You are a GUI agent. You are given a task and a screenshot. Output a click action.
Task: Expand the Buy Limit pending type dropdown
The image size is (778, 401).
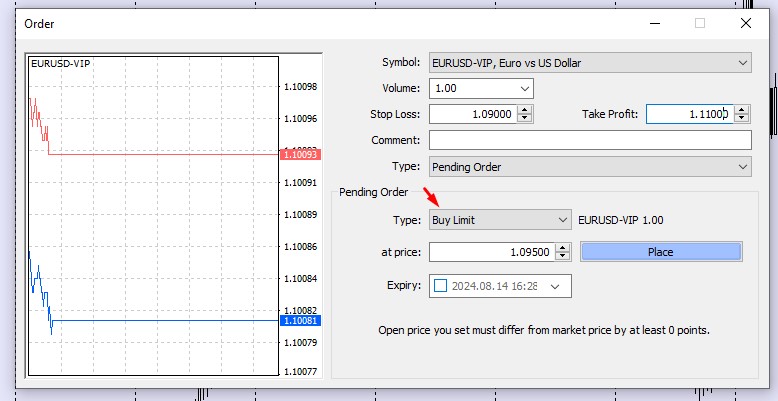point(561,220)
